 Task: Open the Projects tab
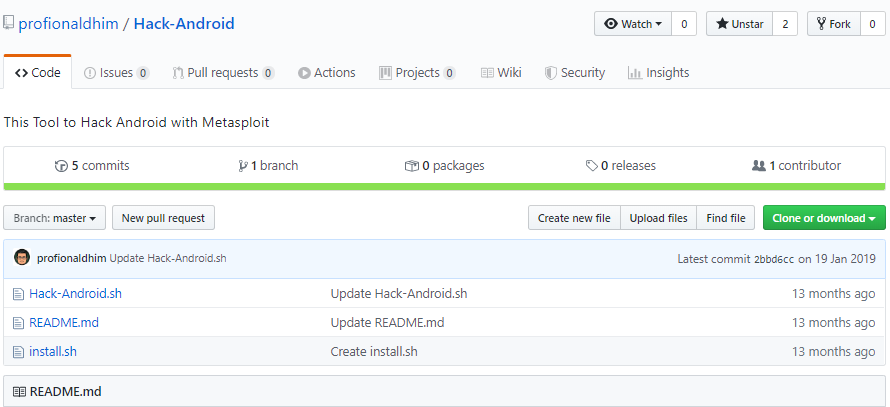tap(417, 73)
